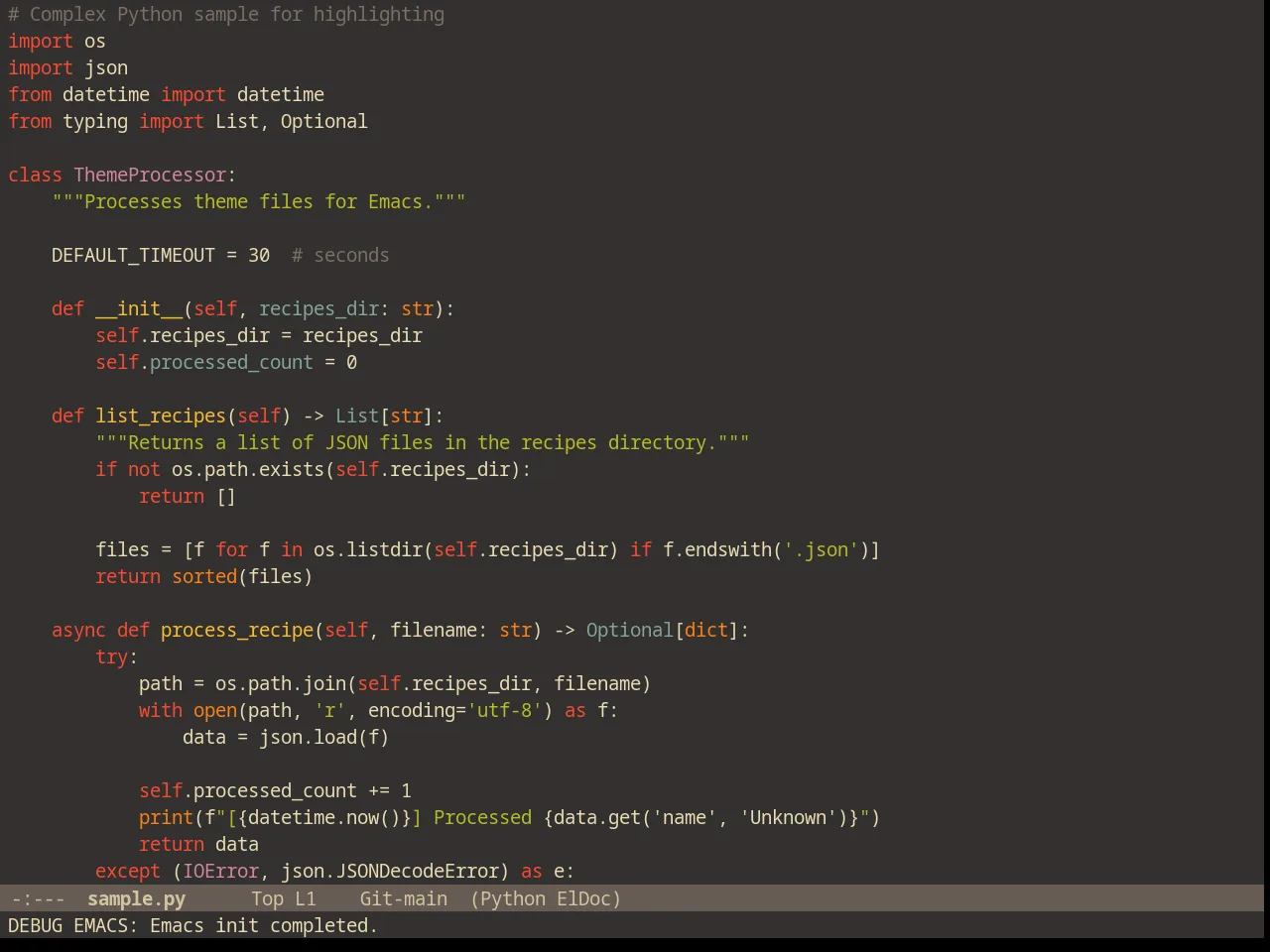Viewport: 1270px width, 952px height.
Task: Click the 'import os' line
Action: pos(57,41)
